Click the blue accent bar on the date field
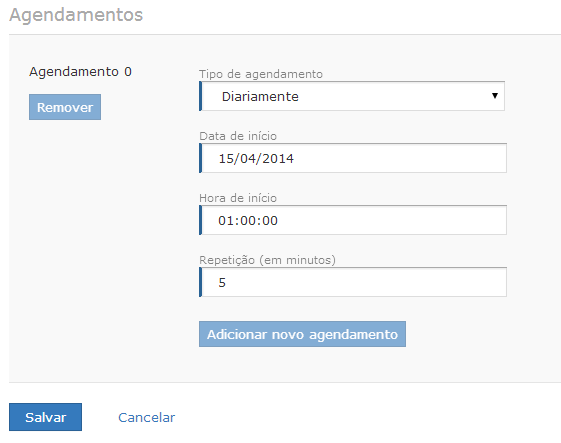This screenshot has width=561, height=443. 200,158
